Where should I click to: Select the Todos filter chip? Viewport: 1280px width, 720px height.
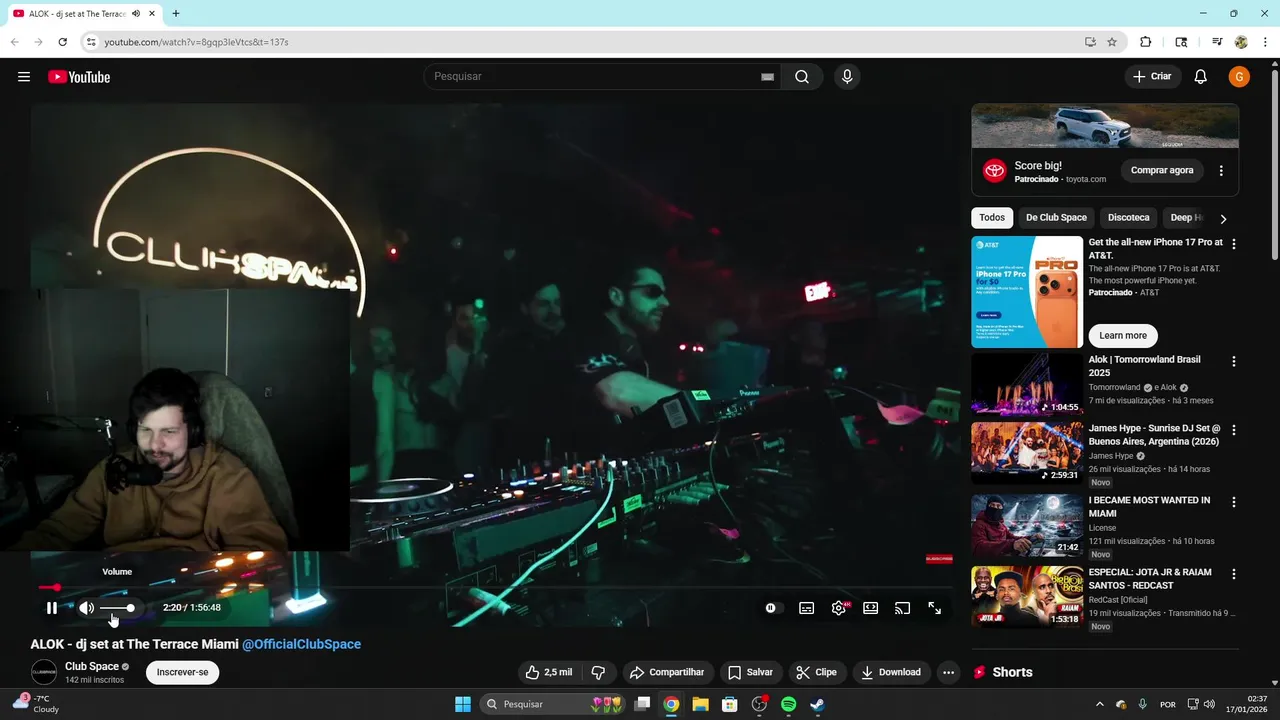[x=992, y=218]
